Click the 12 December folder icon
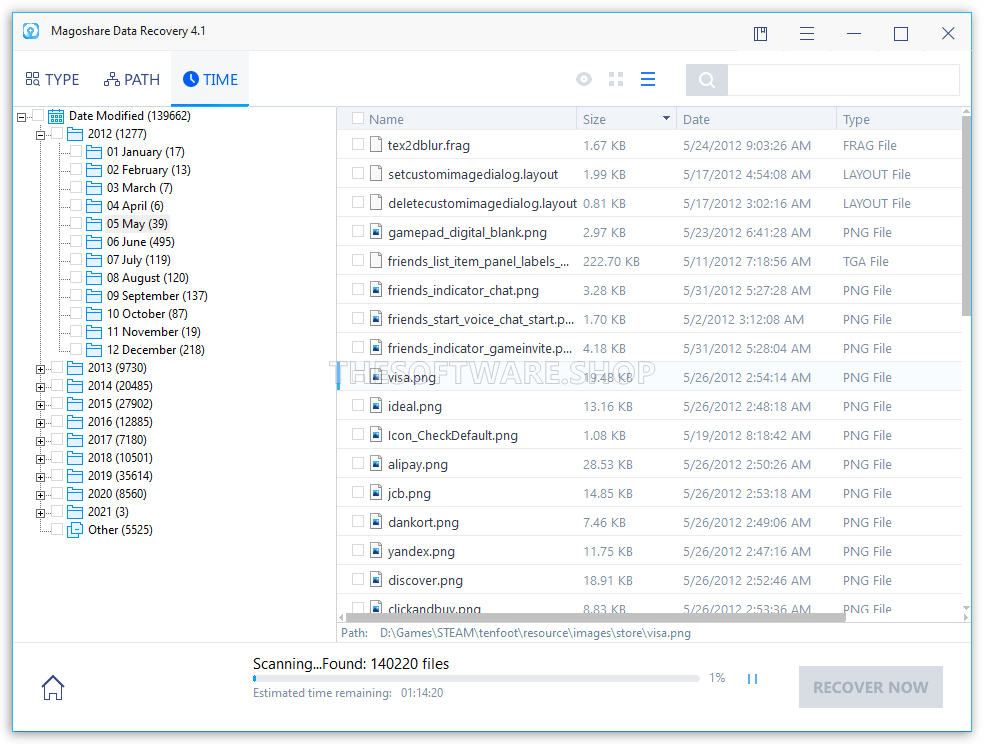 [x=94, y=350]
